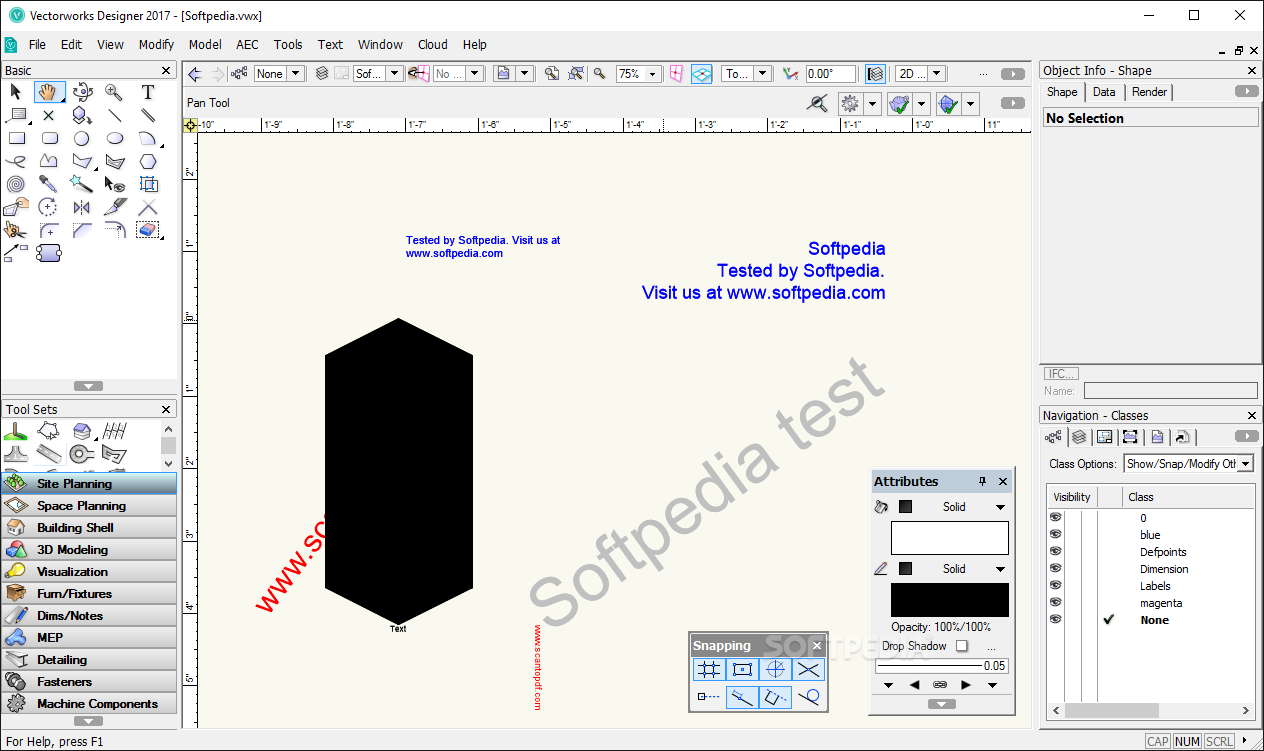Click the line thickness 0.05 control
The image size is (1264, 751).
click(941, 666)
